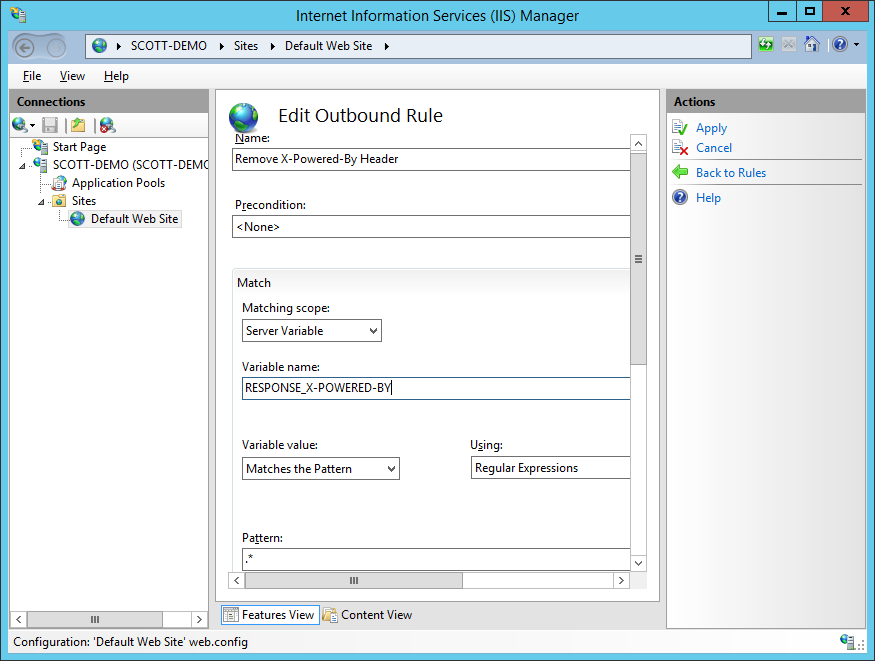The width and height of the screenshot is (875, 661).
Task: Click into the Variable name text field
Action: pyautogui.click(x=436, y=389)
